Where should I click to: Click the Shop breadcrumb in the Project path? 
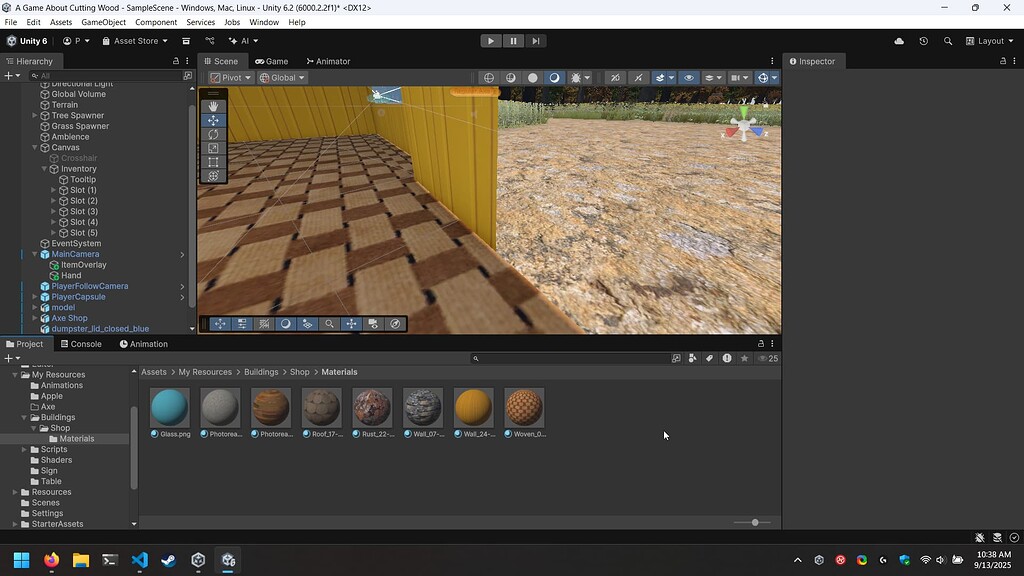coord(299,371)
